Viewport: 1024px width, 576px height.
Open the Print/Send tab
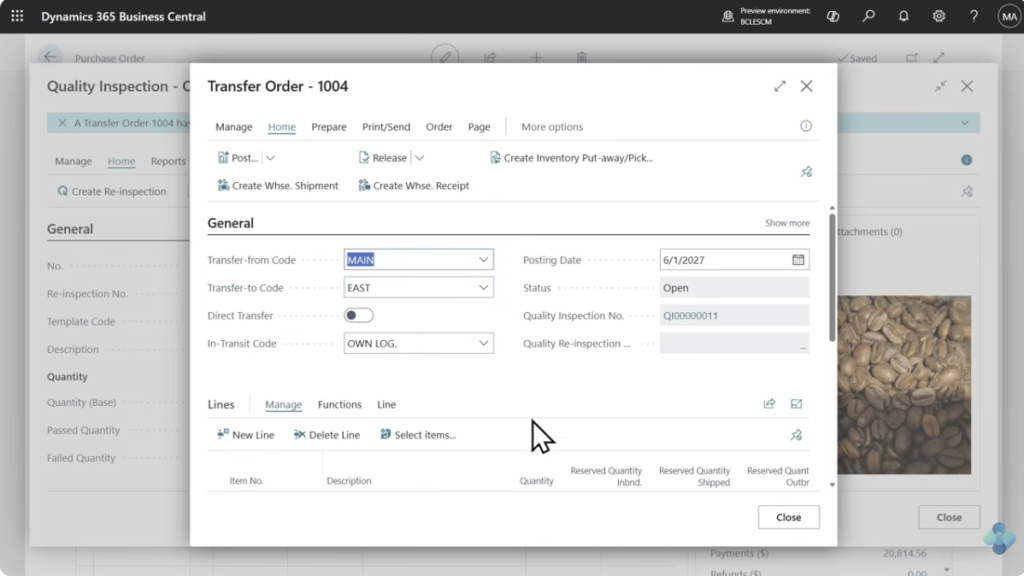click(386, 127)
